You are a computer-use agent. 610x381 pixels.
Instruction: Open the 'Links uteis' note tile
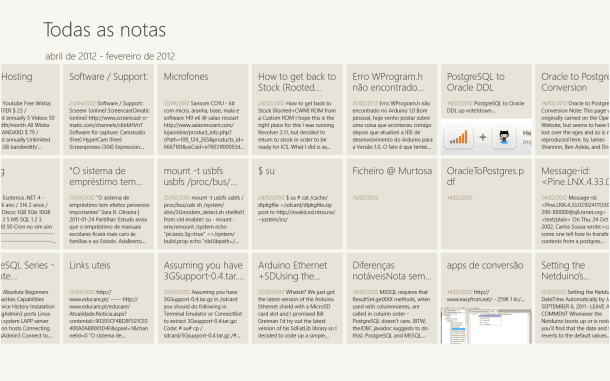pos(109,298)
